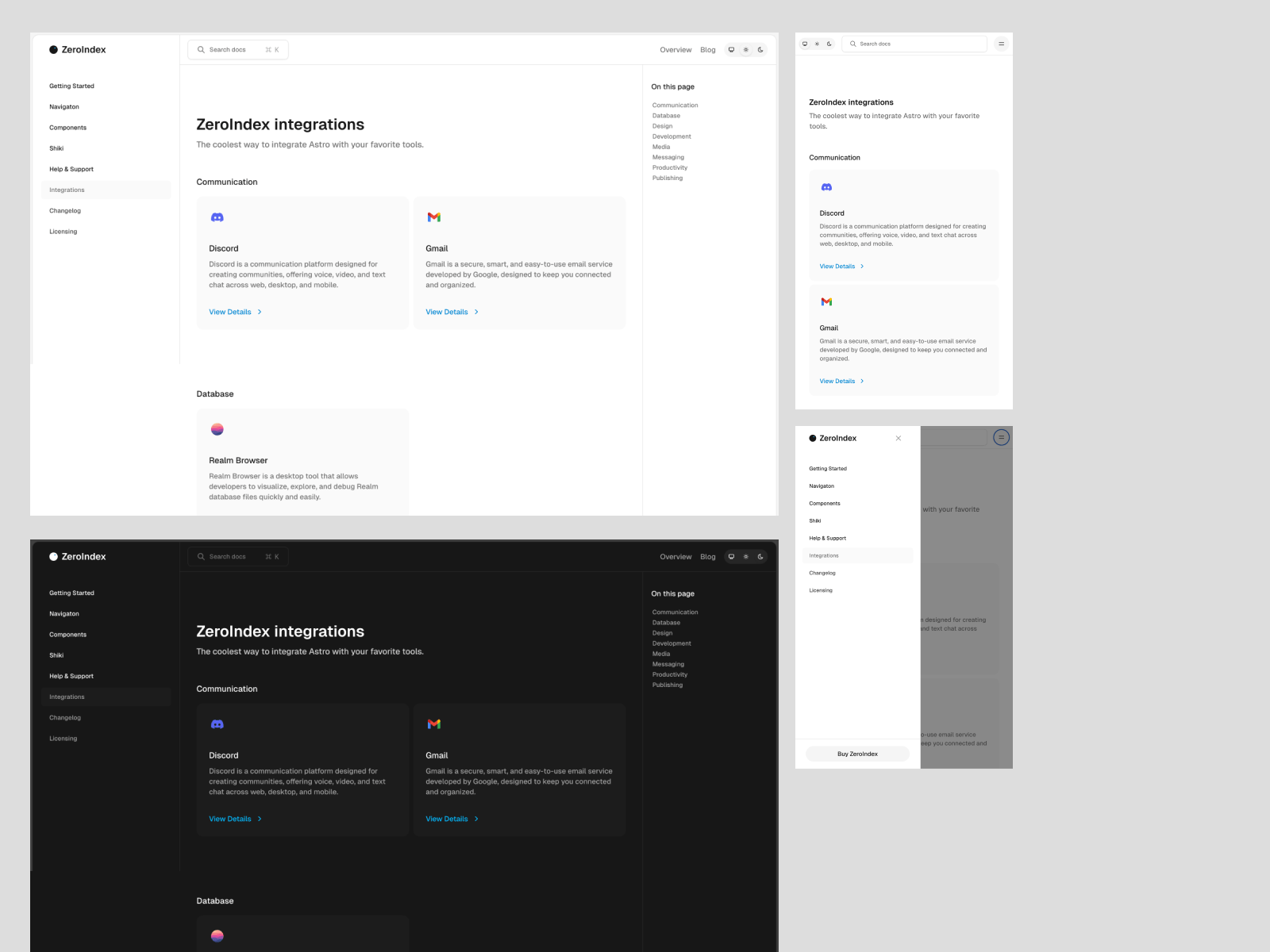Click Search docs field in light desktop view
Viewport: 1270px width, 952px height.
click(238, 49)
